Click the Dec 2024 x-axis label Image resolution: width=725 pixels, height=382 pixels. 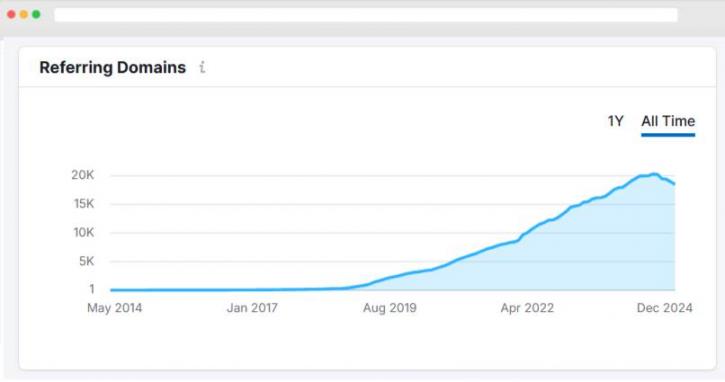click(x=664, y=308)
